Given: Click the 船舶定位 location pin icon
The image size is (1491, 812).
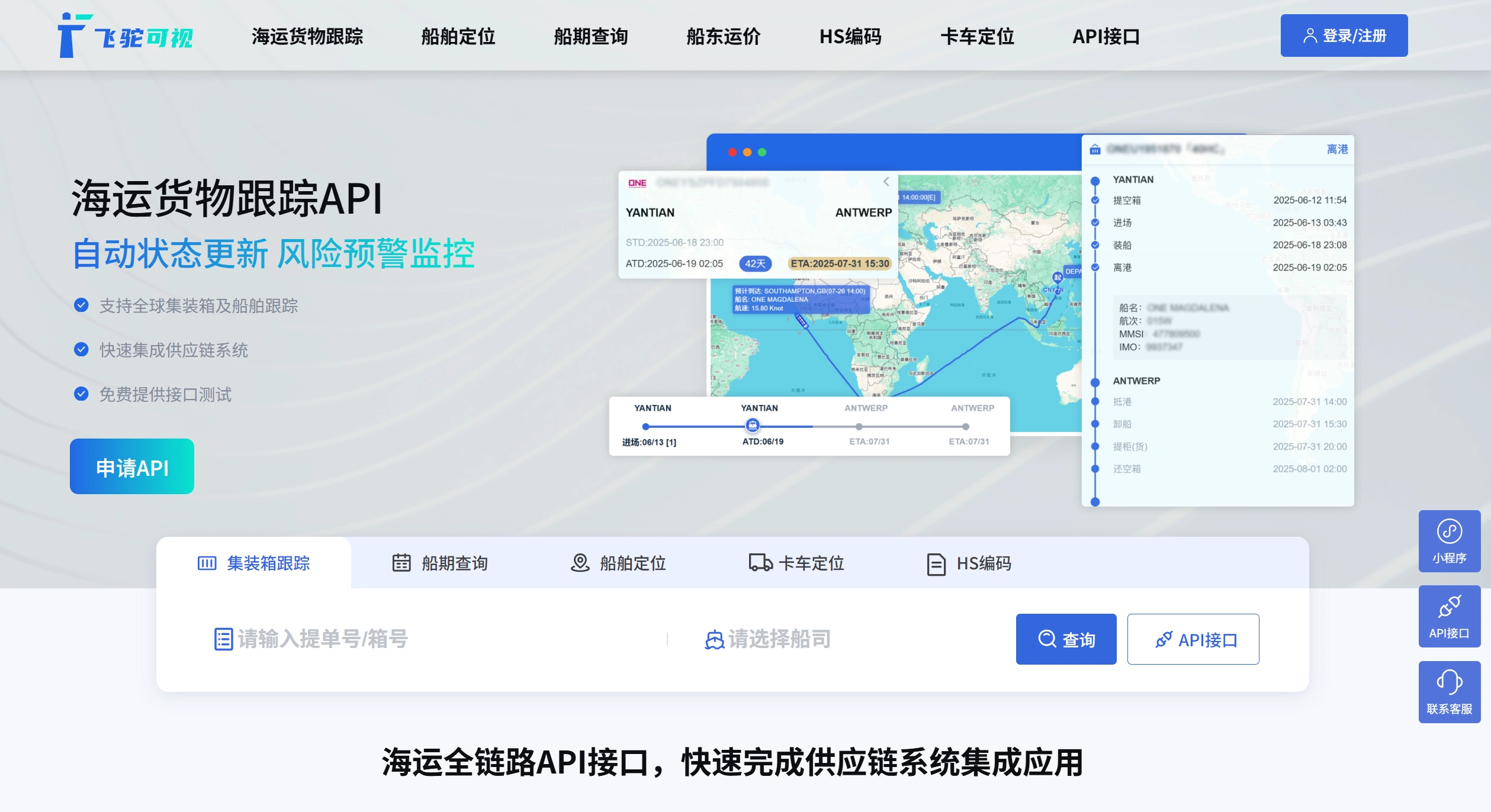Looking at the screenshot, I should 580,563.
